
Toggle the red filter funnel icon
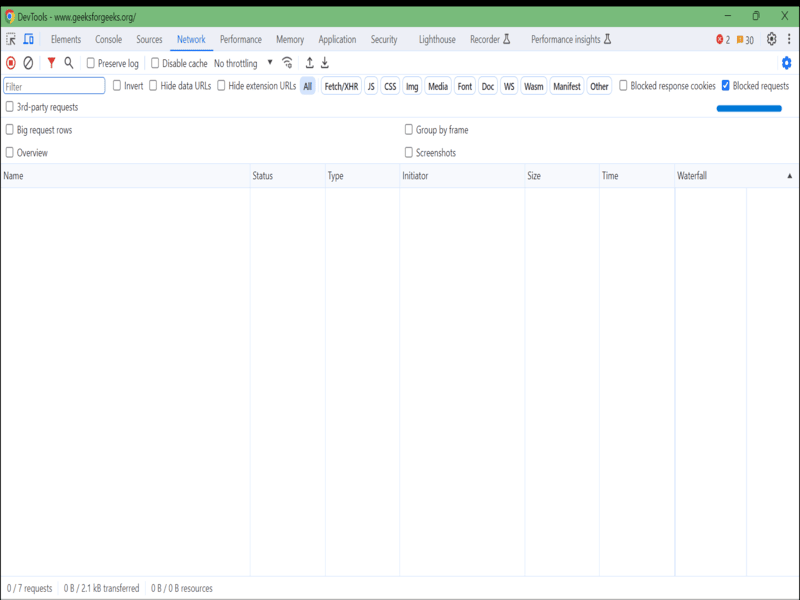coord(51,63)
